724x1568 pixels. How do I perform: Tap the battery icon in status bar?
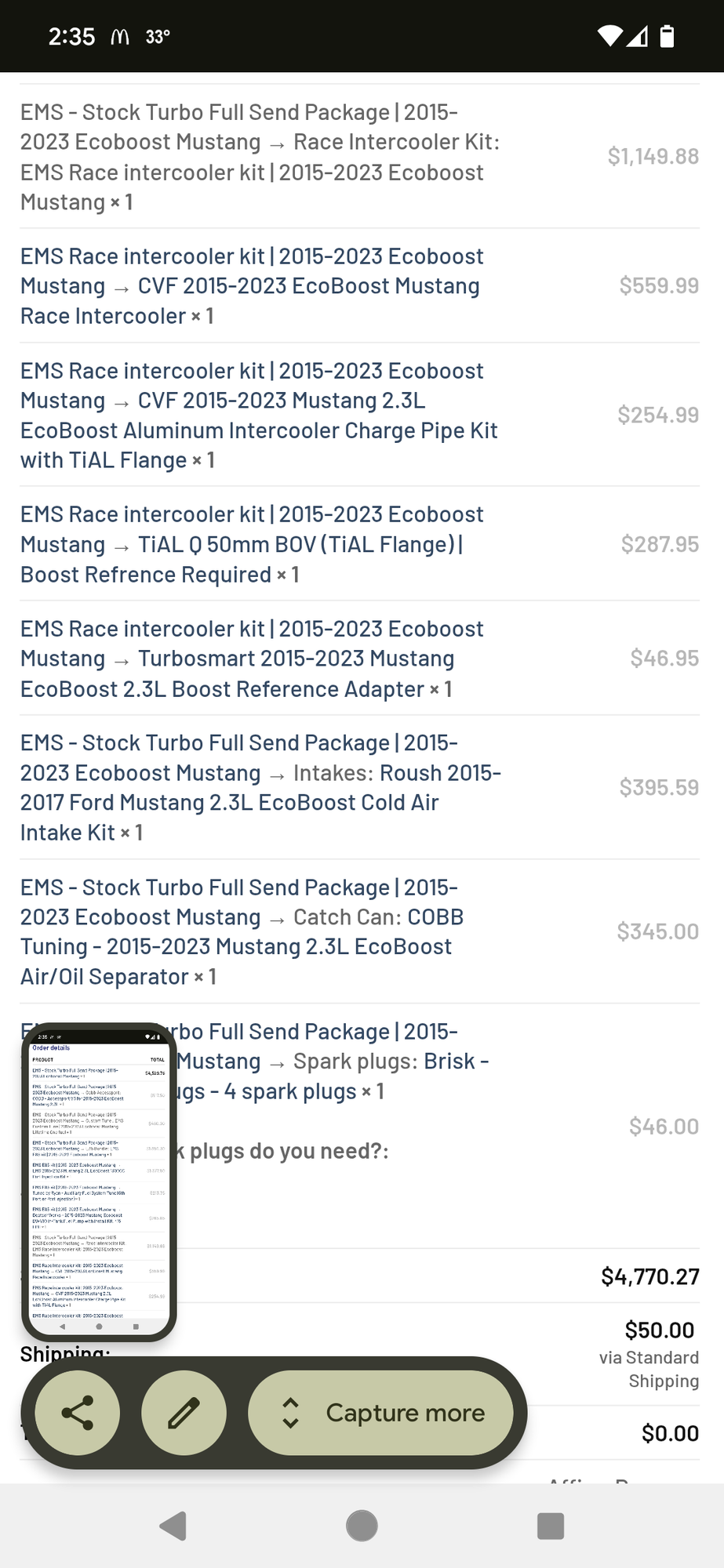tap(667, 36)
